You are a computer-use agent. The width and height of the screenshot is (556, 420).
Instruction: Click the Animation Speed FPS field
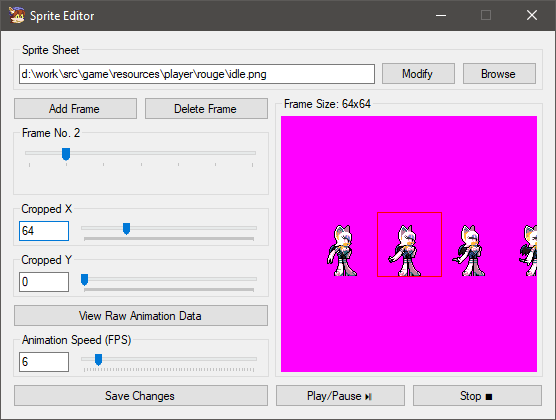pos(44,362)
